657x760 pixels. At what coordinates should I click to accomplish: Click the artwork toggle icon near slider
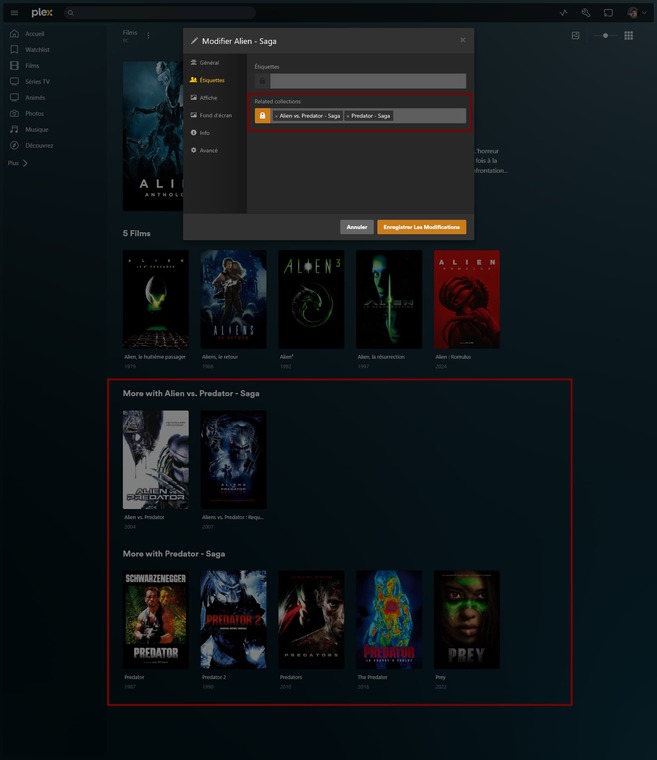tap(576, 35)
